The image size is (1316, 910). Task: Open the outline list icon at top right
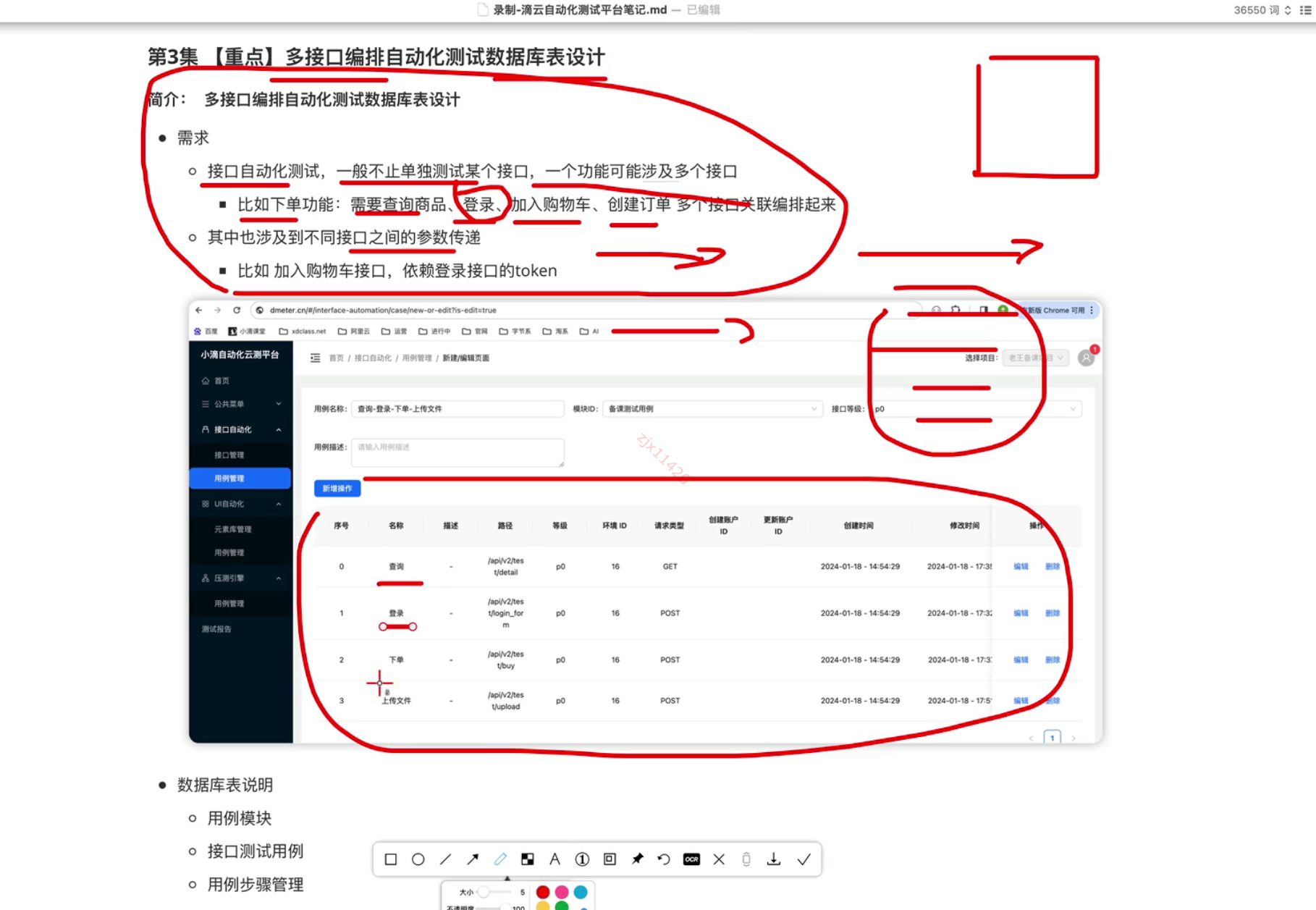(1306, 10)
